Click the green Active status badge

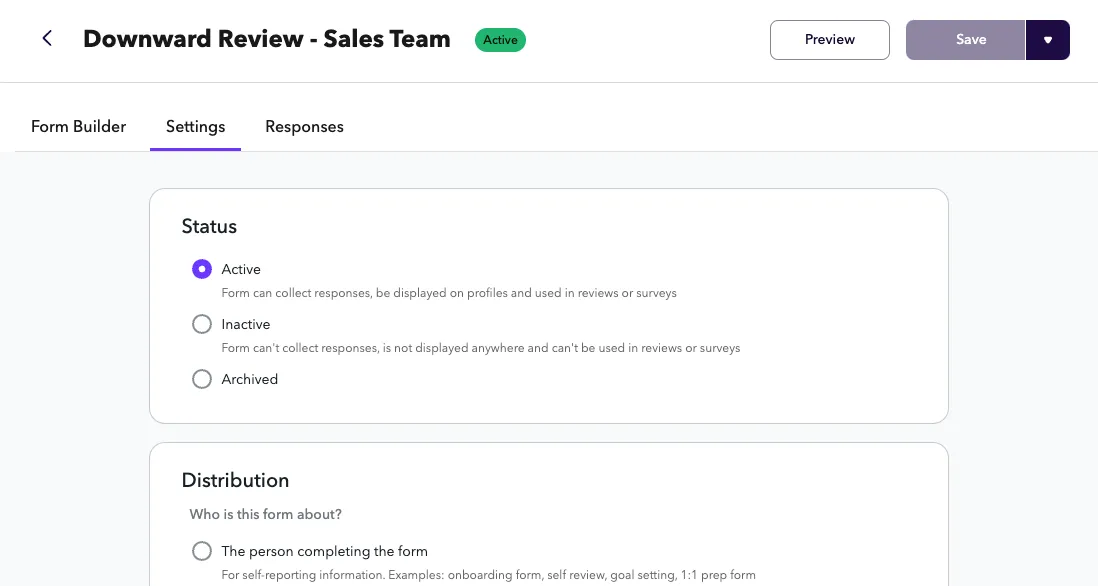pos(500,40)
